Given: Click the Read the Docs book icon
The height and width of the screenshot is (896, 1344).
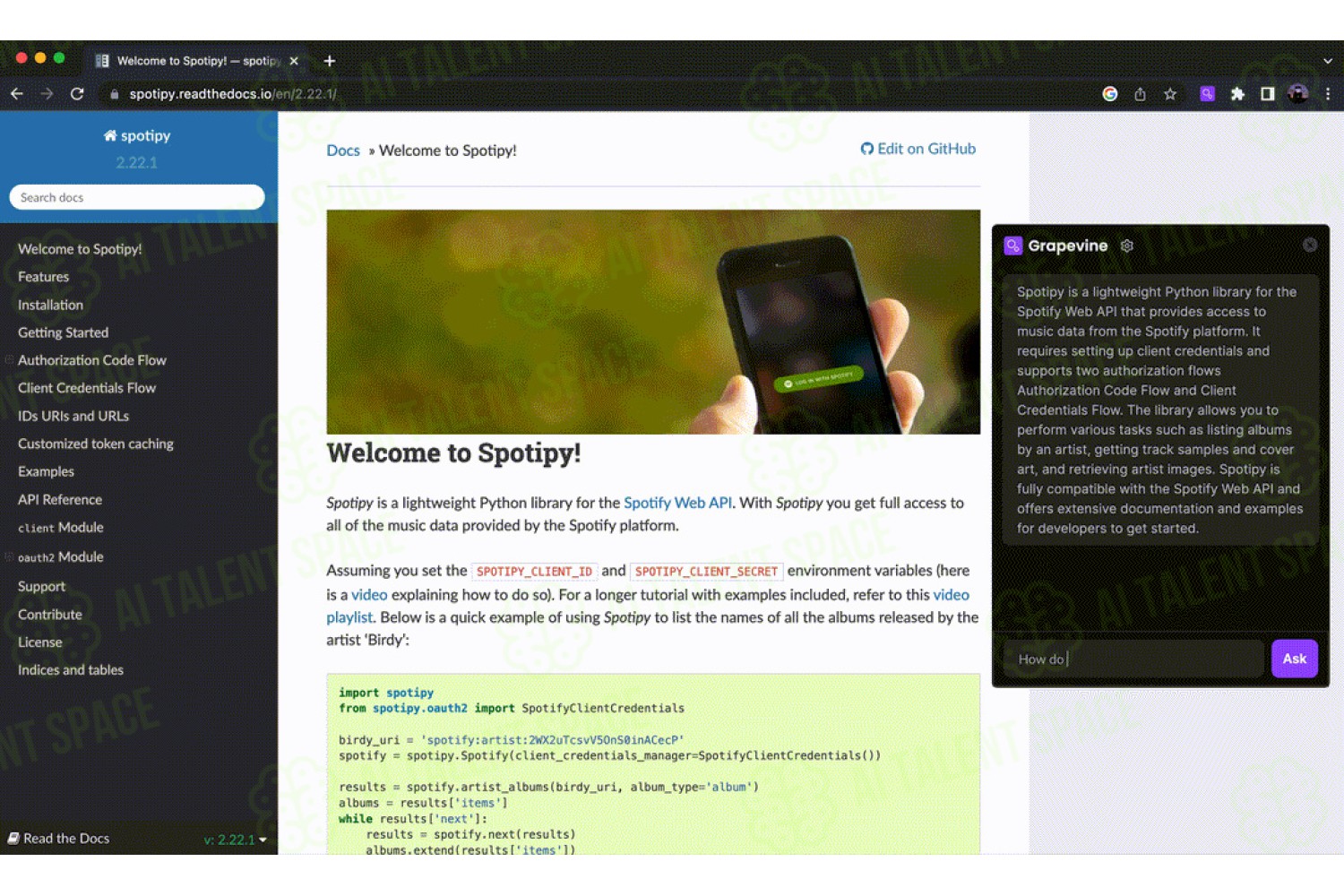Looking at the screenshot, I should [13, 839].
